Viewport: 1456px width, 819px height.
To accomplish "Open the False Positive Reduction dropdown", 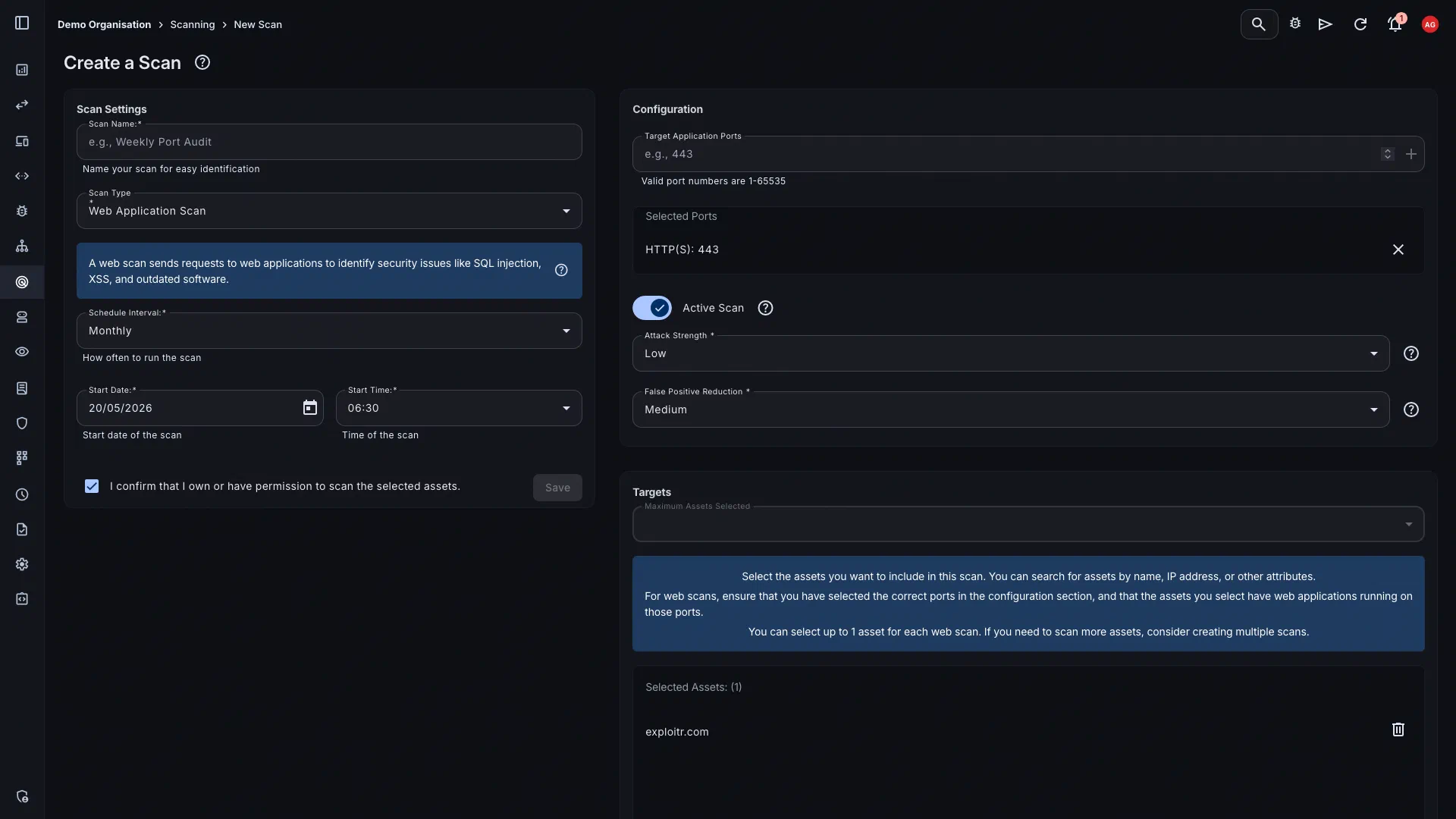I will coord(1011,409).
